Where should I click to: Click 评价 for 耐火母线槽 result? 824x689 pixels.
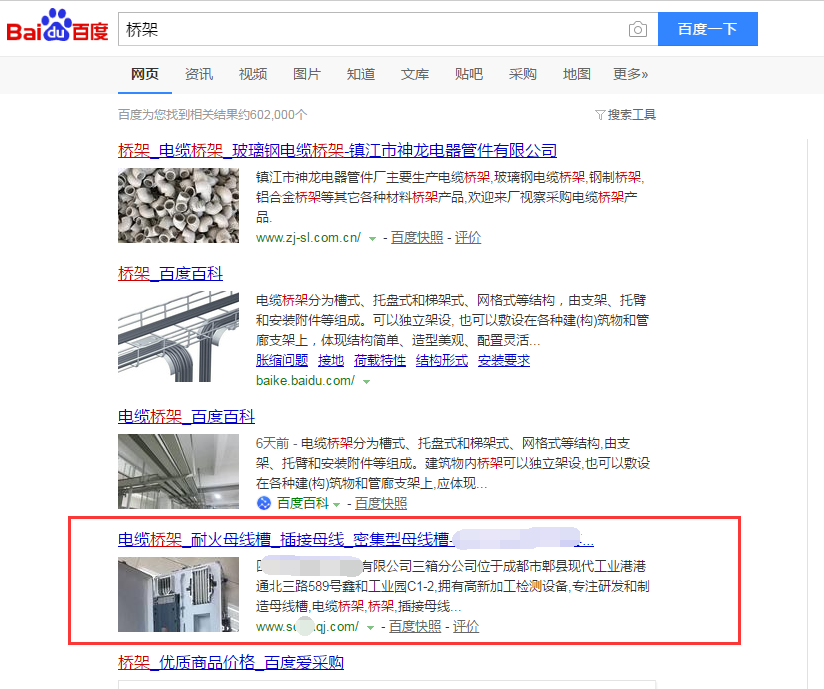tap(466, 626)
